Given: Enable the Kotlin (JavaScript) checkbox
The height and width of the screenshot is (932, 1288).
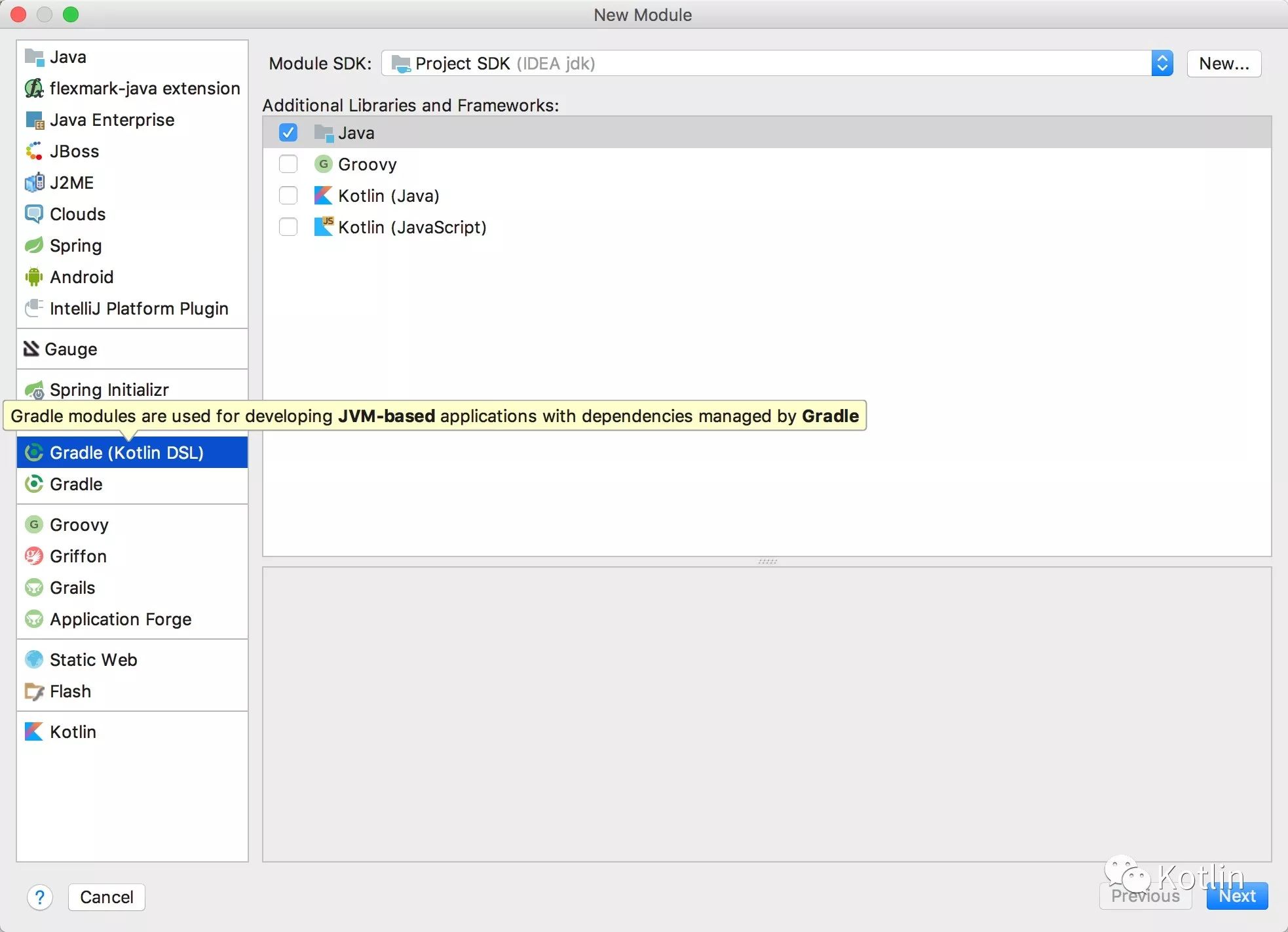Looking at the screenshot, I should (x=288, y=227).
